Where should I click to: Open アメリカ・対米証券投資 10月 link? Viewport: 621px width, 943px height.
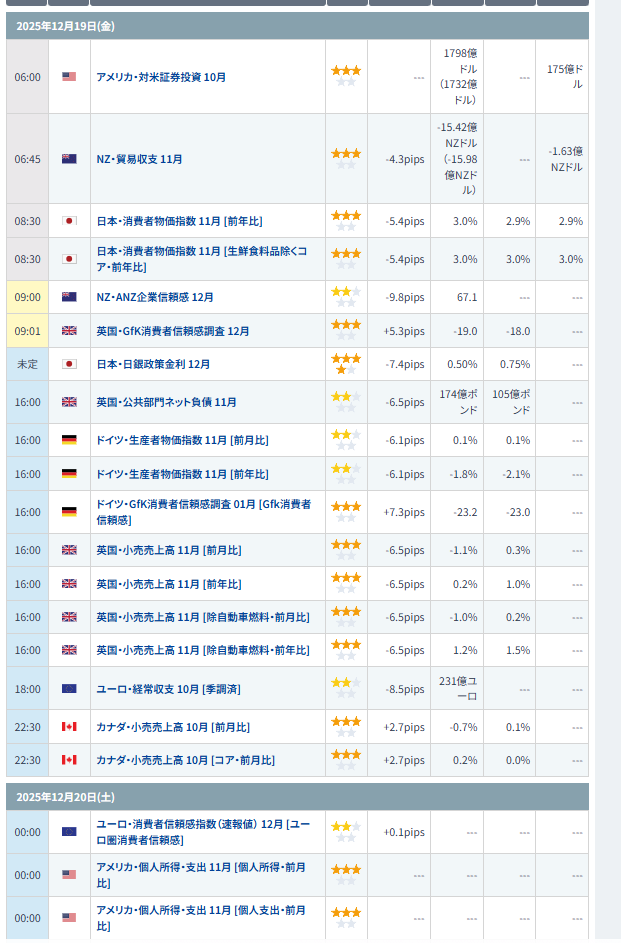(x=161, y=77)
